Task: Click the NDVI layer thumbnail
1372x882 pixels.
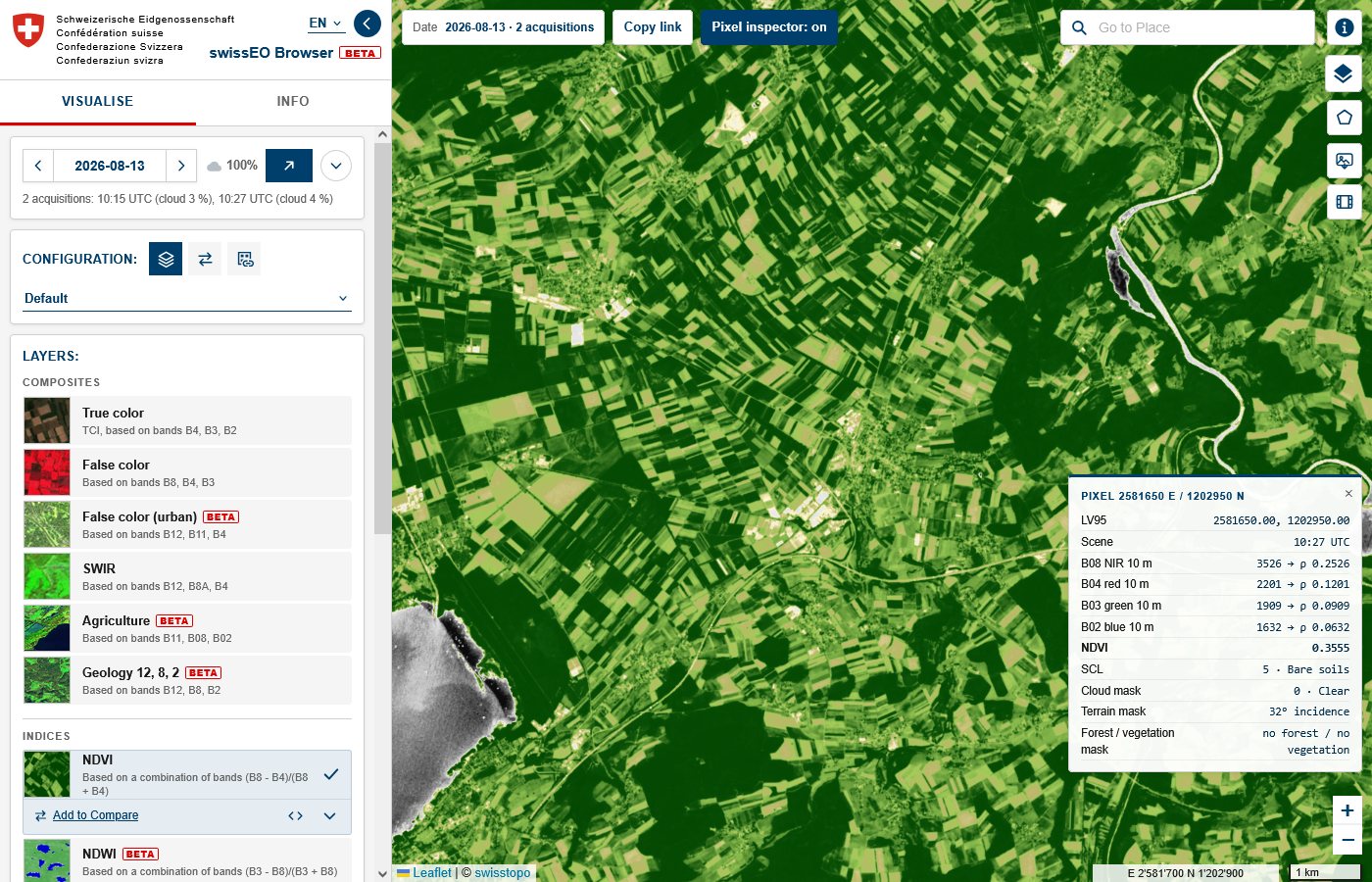Action: (47, 774)
